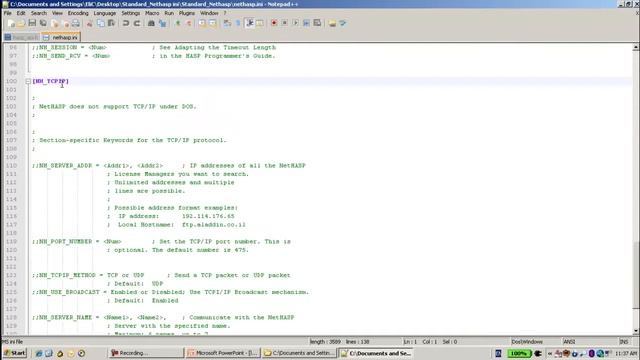Redo the edit via toolbar icon
Image resolution: width=640 pixels, height=360 pixels.
coord(137,23)
